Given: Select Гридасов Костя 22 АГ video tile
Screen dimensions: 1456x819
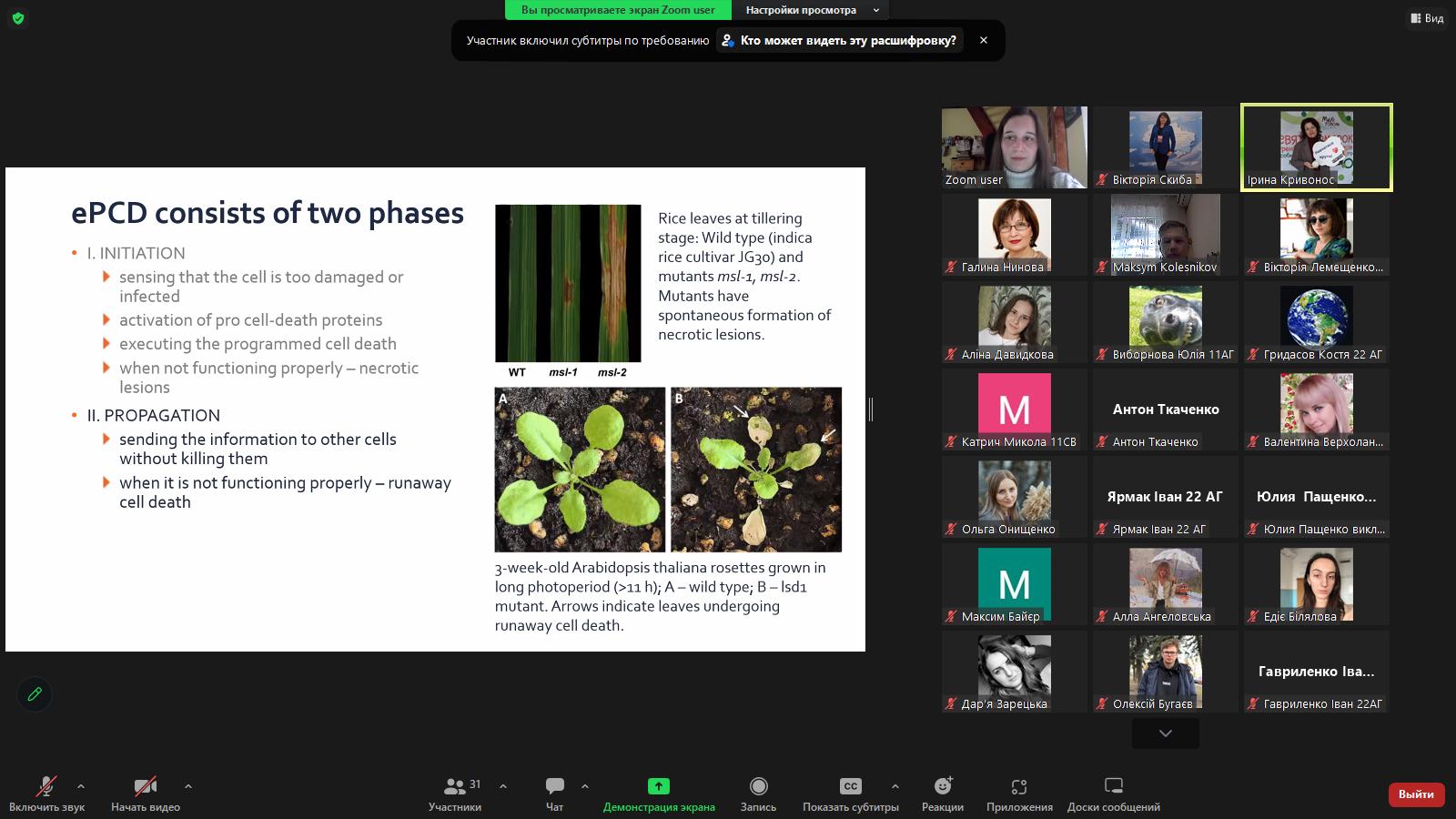Looking at the screenshot, I should point(1317,322).
